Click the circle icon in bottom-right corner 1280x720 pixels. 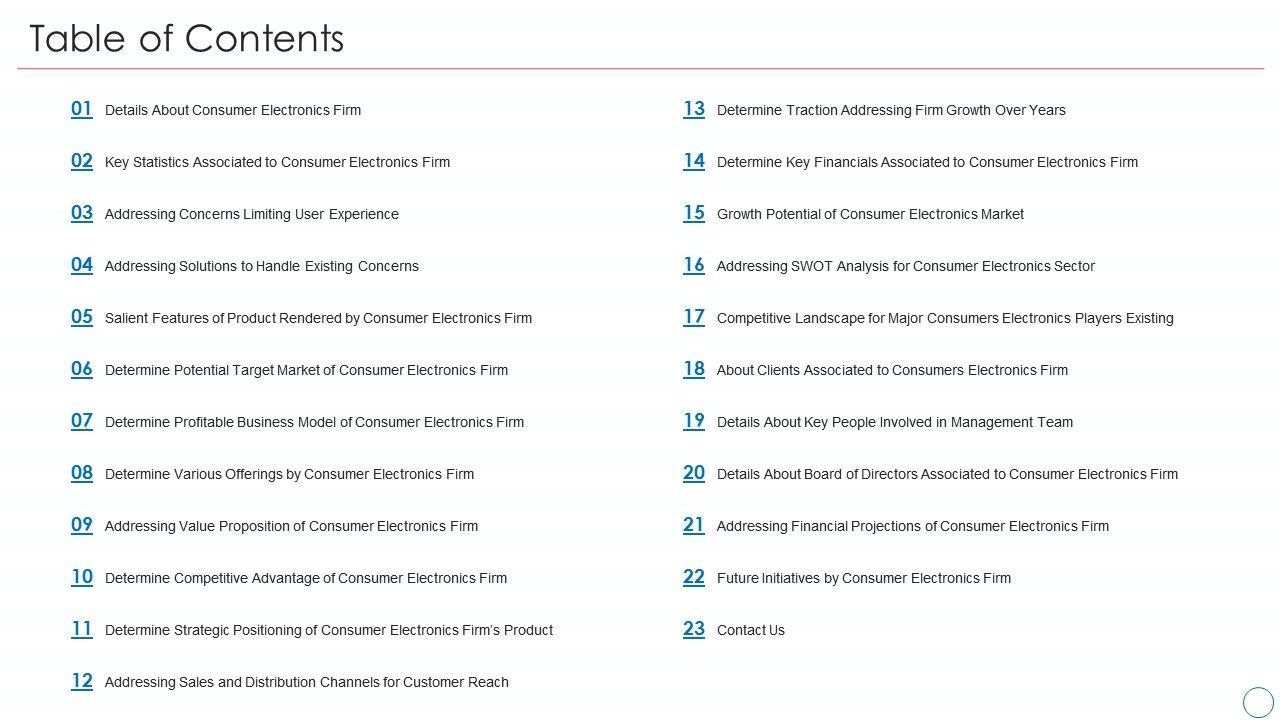pyautogui.click(x=1258, y=701)
